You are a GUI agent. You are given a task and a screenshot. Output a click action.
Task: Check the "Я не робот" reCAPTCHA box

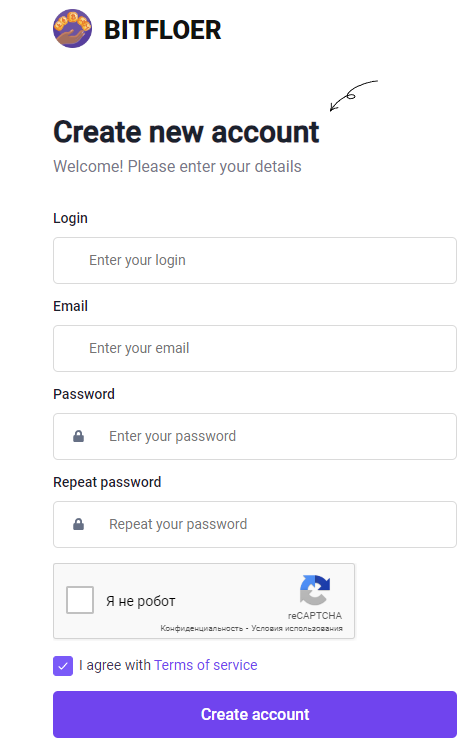pyautogui.click(x=80, y=600)
